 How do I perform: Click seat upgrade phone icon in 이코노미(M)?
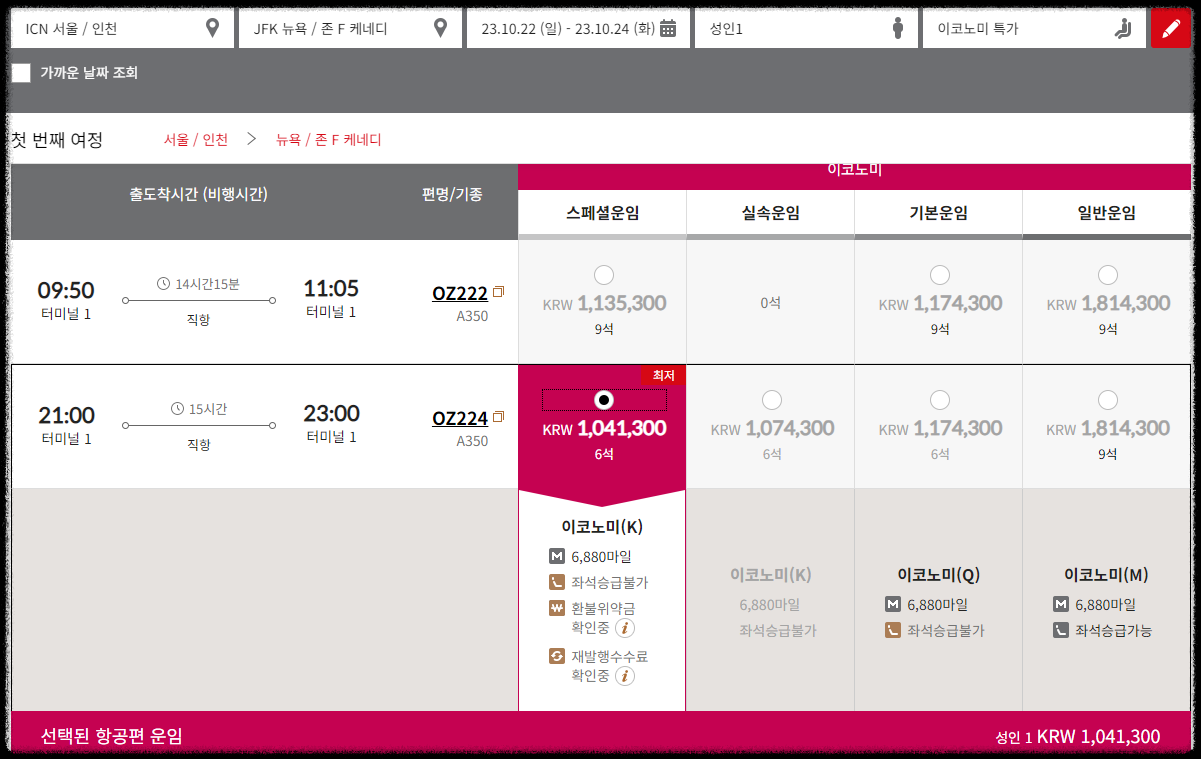point(1061,631)
